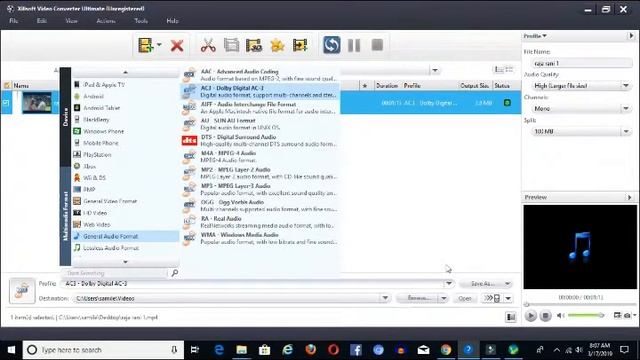Adjust the preview volume slider
The height and width of the screenshot is (360, 640).
click(x=586, y=315)
